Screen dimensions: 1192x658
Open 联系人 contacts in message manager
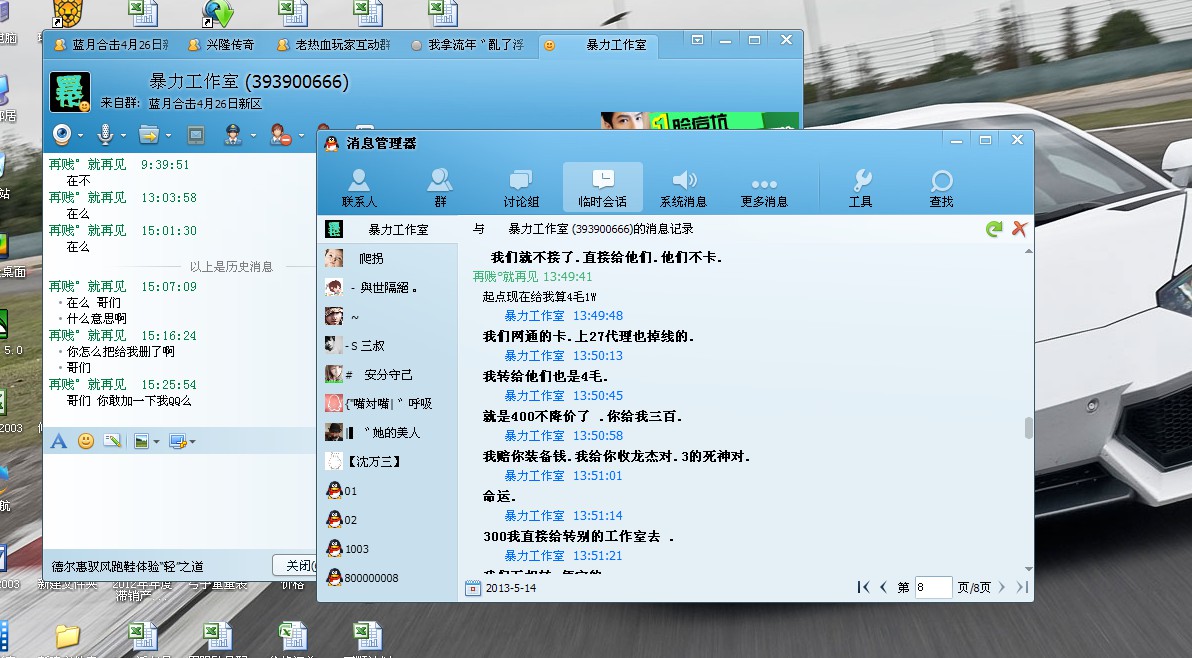359,187
